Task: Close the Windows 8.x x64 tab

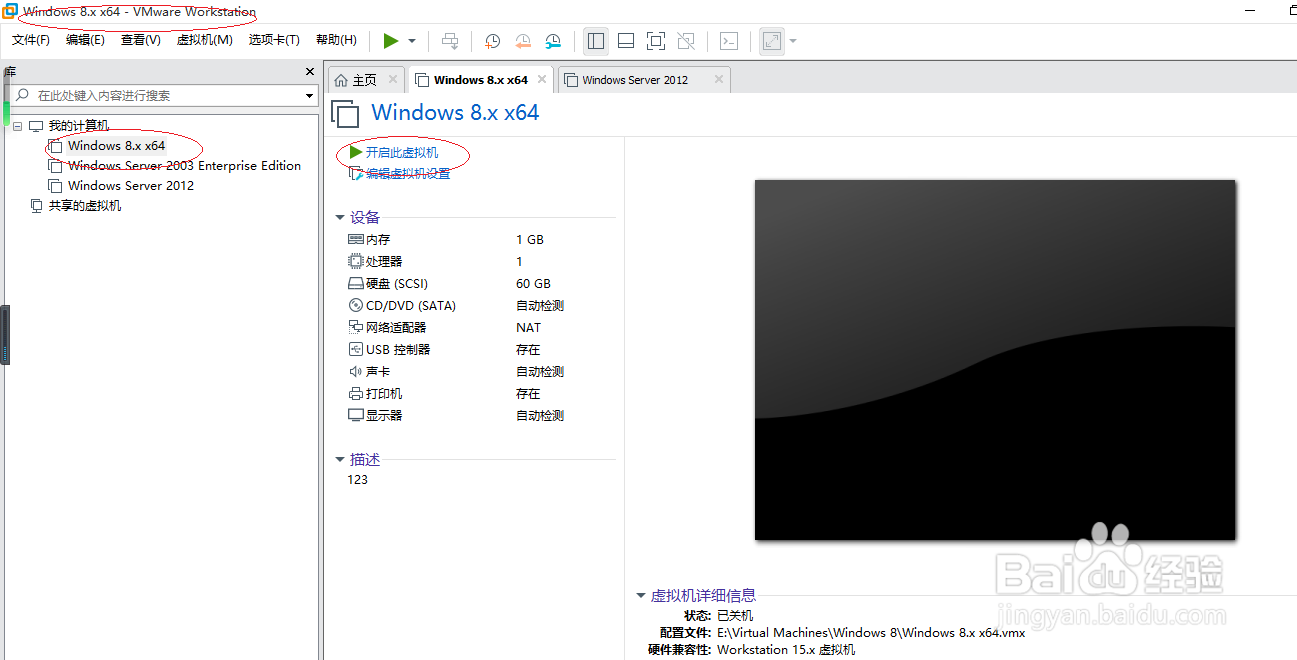Action: pos(542,79)
